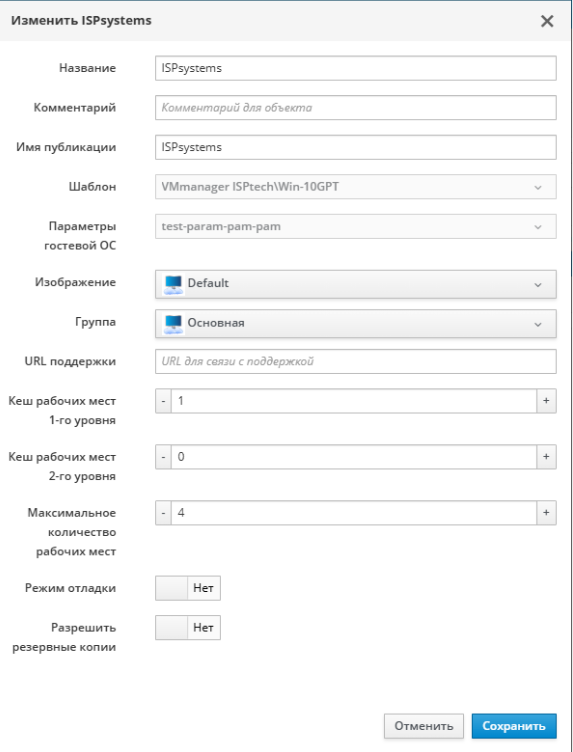Click the URL поддержки input field
Image resolution: width=573 pixels, height=752 pixels.
(x=356, y=362)
